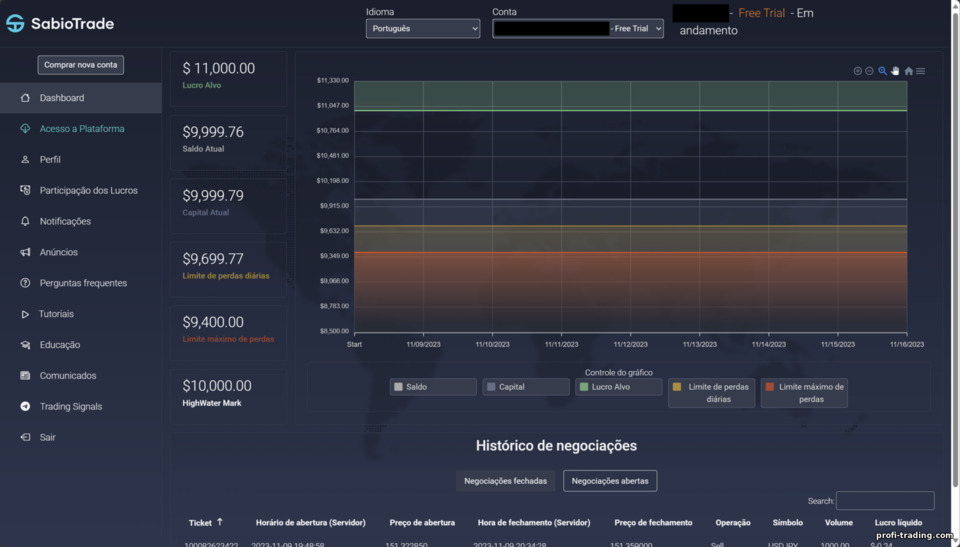Click the $9,400.00 max loss value
The image size is (960, 547).
(213, 322)
